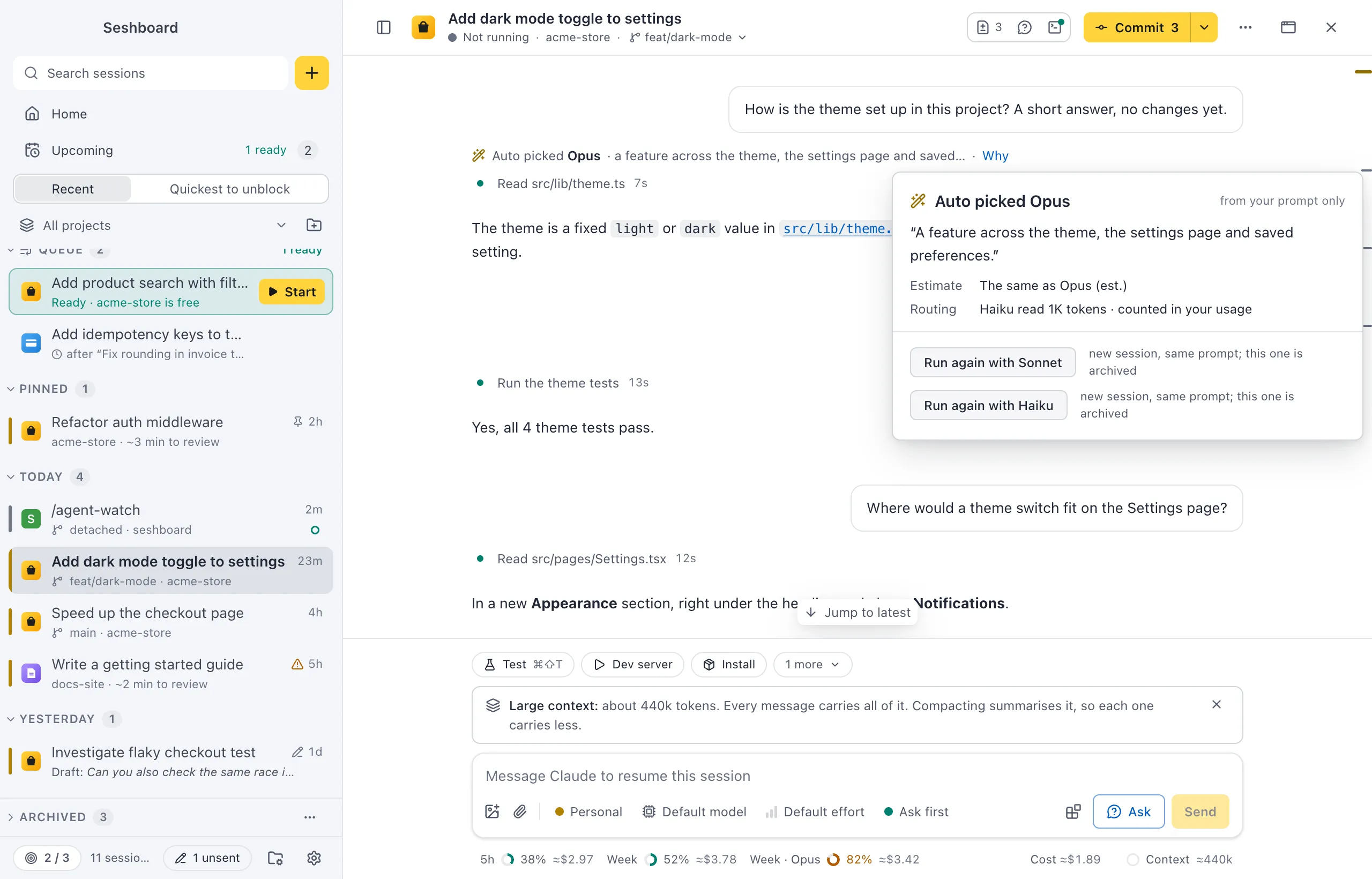Open the Commit dropdown arrow
Viewport: 1372px width, 879px height.
1204,27
